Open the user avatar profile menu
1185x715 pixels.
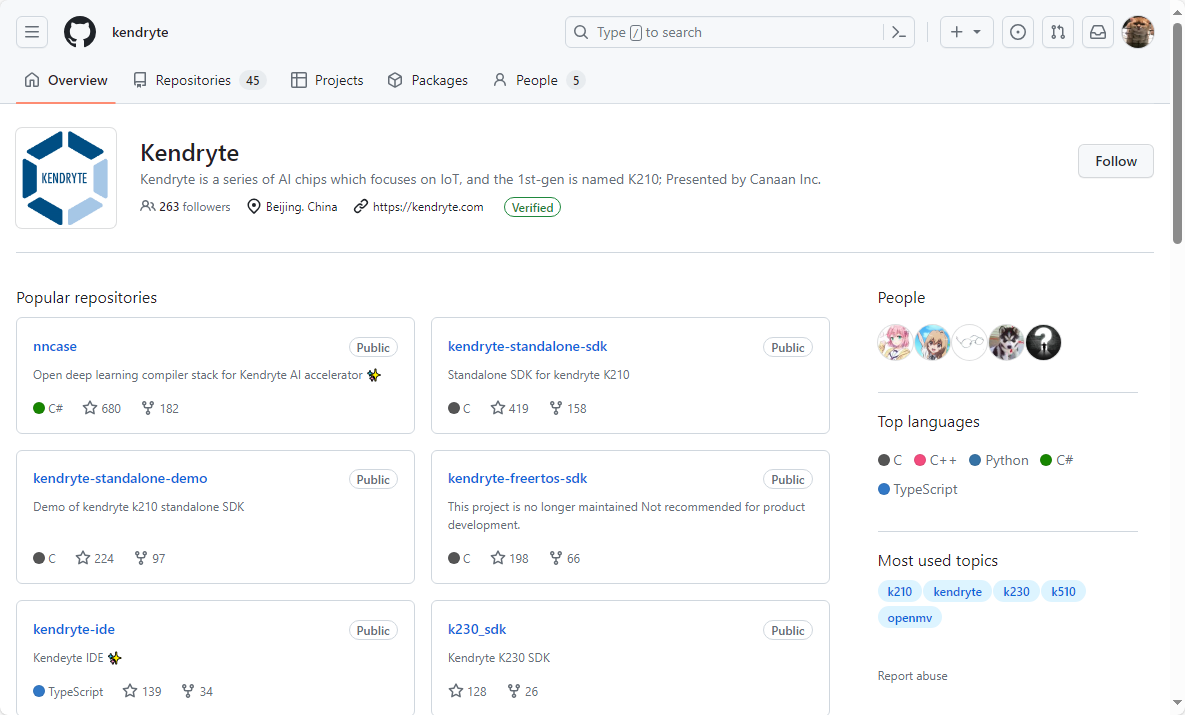[1138, 32]
